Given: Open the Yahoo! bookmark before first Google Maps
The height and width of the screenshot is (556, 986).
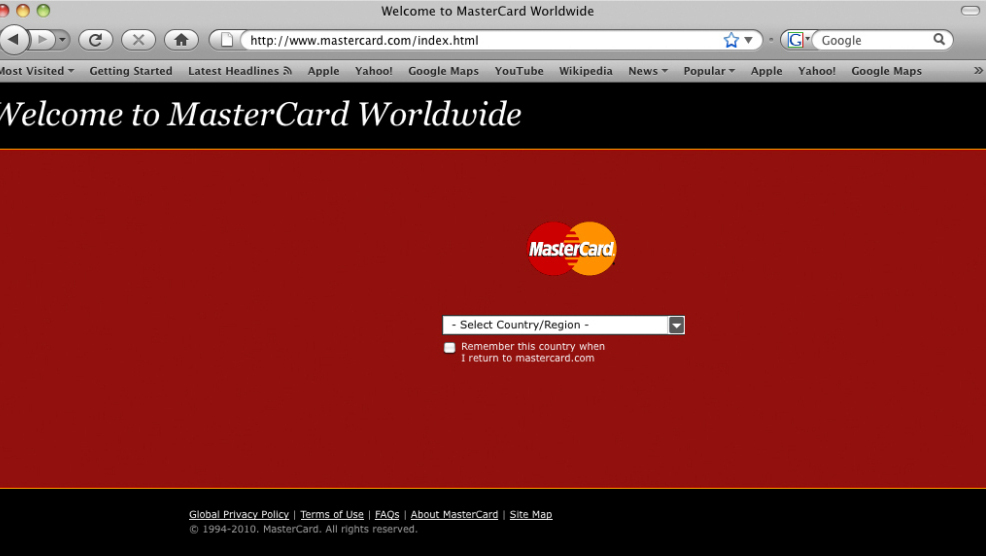Looking at the screenshot, I should pos(374,71).
